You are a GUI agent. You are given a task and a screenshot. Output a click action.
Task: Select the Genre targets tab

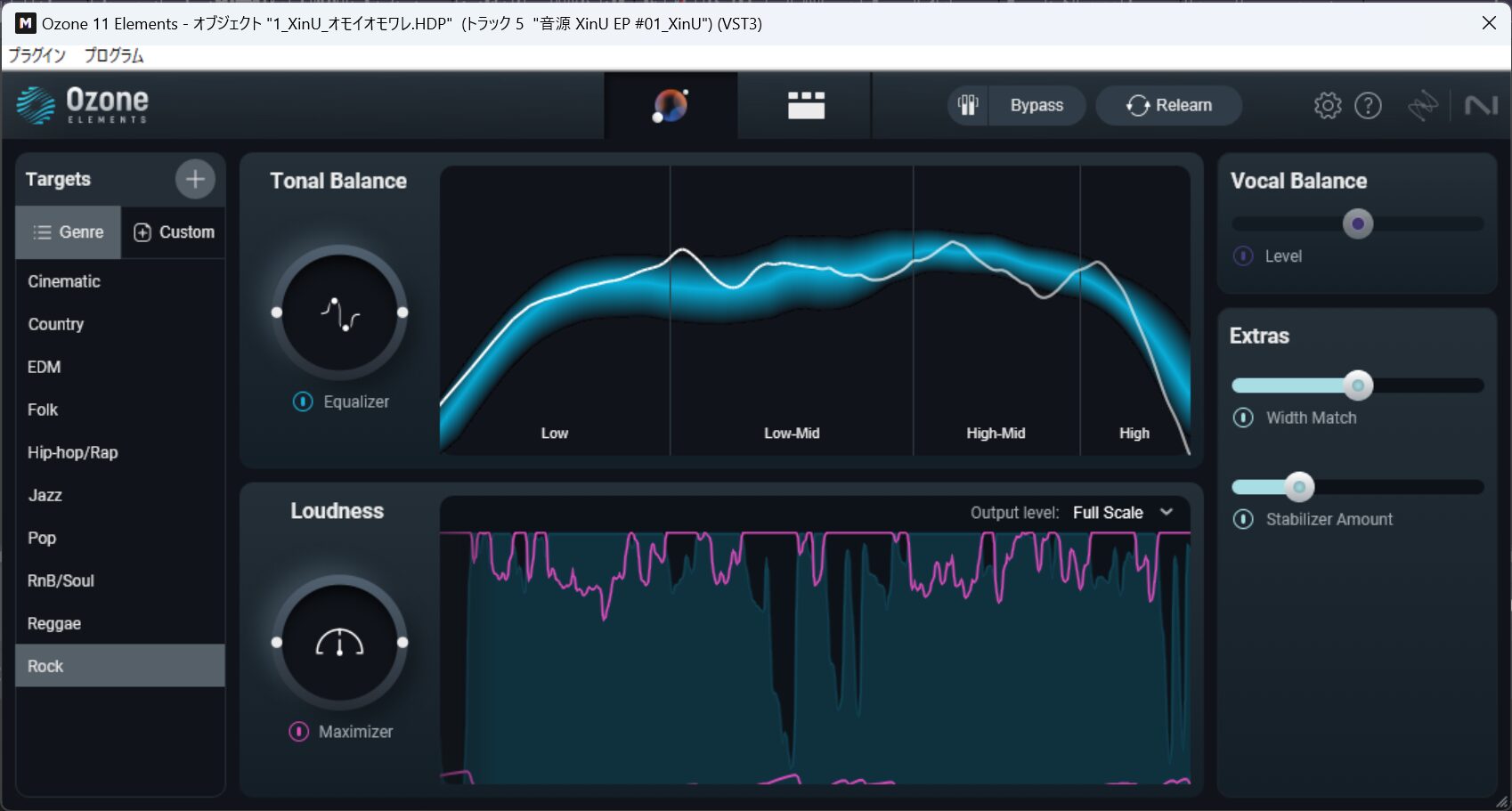(69, 232)
